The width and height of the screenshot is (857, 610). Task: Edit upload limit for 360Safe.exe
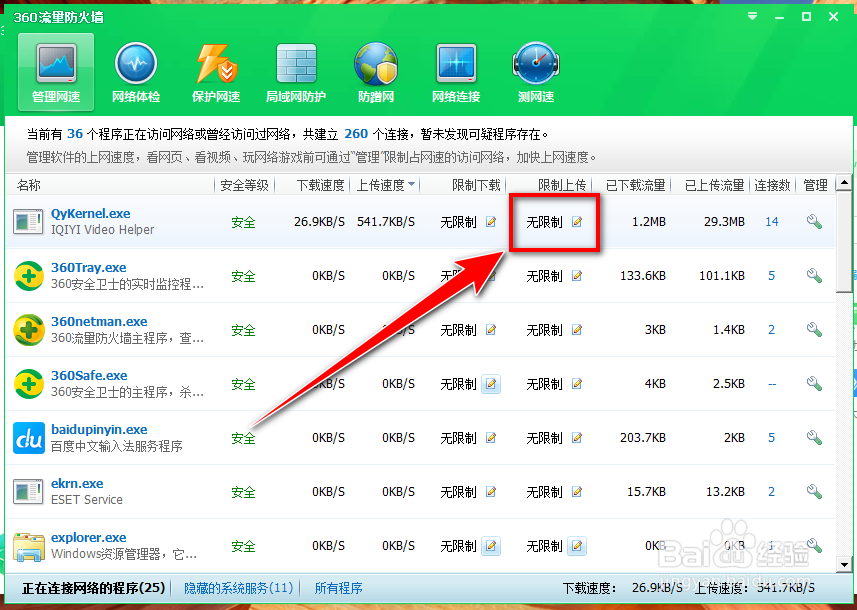pyautogui.click(x=577, y=384)
